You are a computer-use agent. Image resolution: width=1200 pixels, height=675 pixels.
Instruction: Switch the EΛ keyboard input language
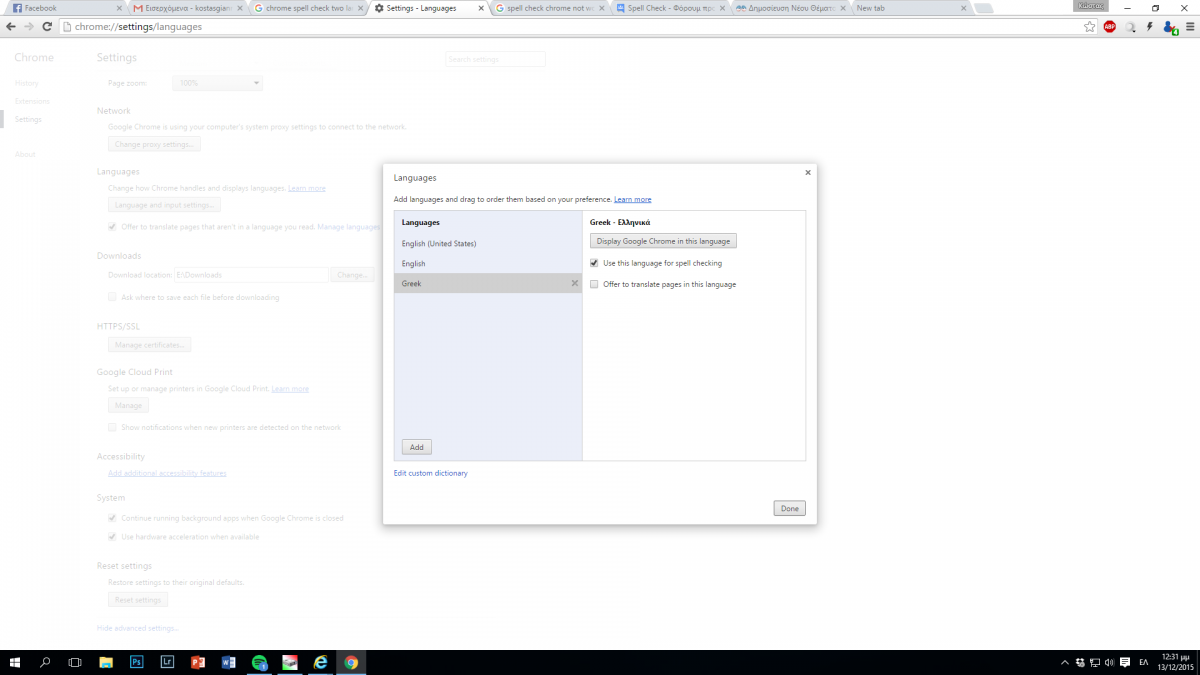[x=1144, y=662]
